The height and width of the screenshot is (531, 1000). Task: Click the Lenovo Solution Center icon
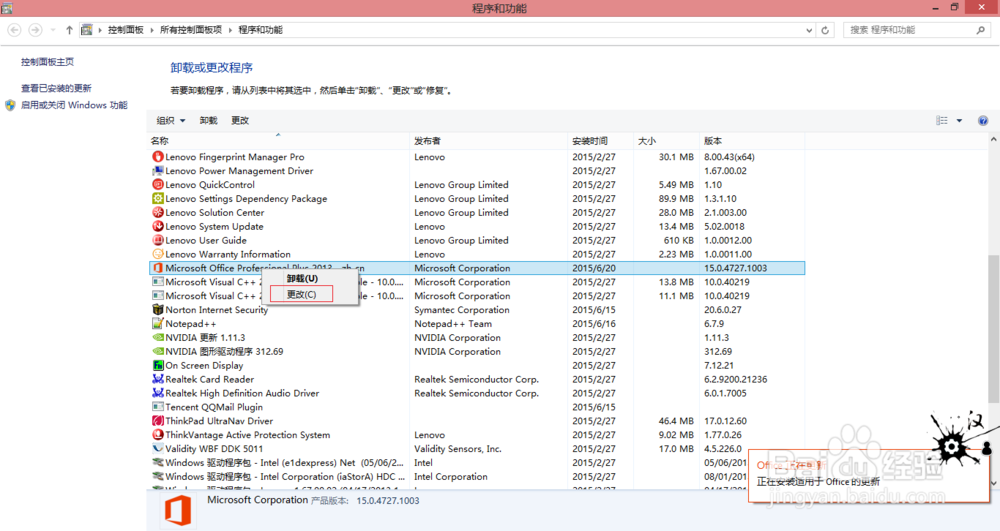158,212
